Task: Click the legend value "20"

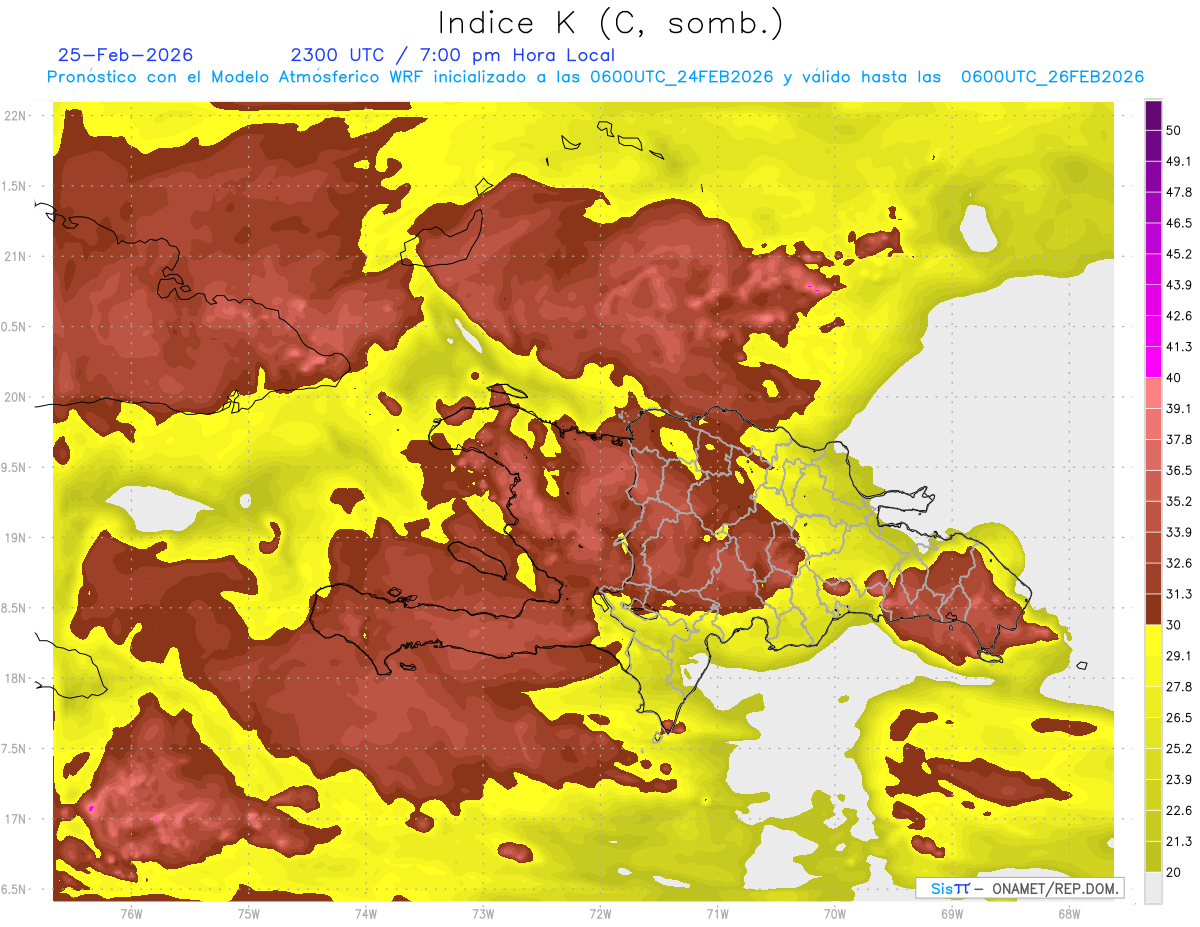Action: 1174,872
